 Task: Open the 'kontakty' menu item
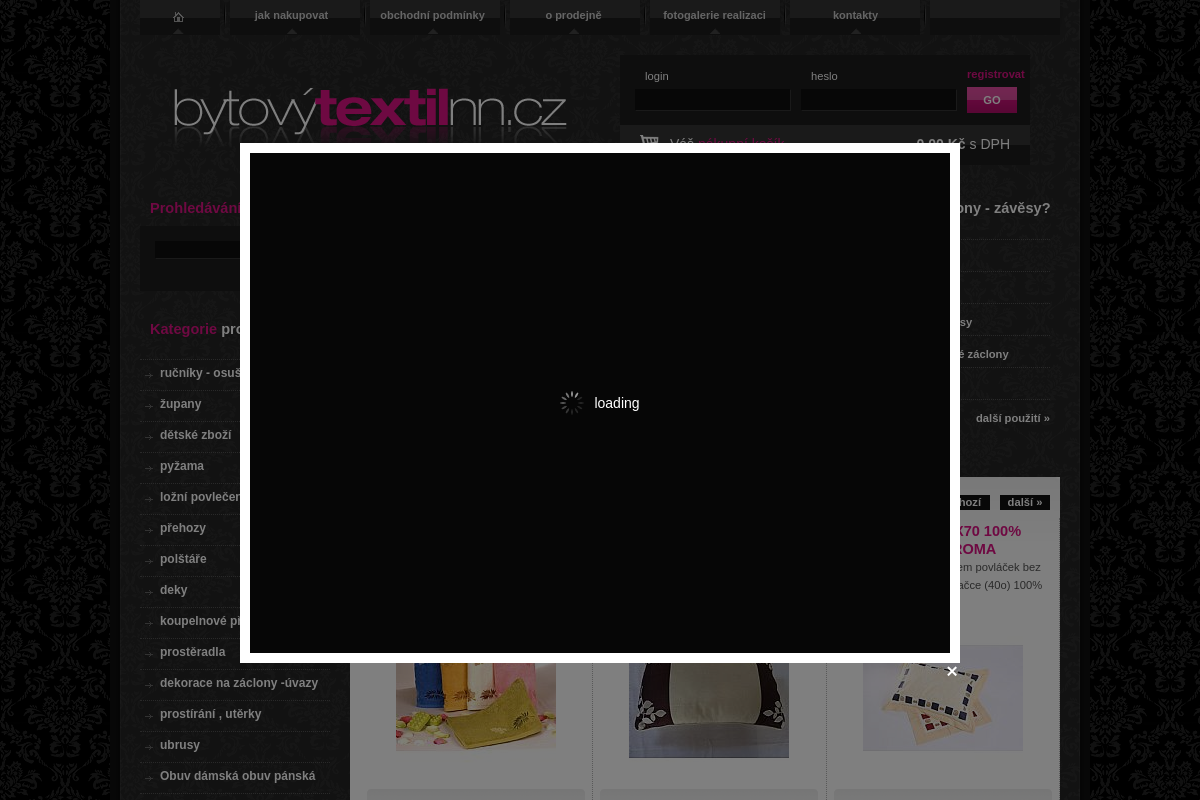pyautogui.click(x=855, y=15)
